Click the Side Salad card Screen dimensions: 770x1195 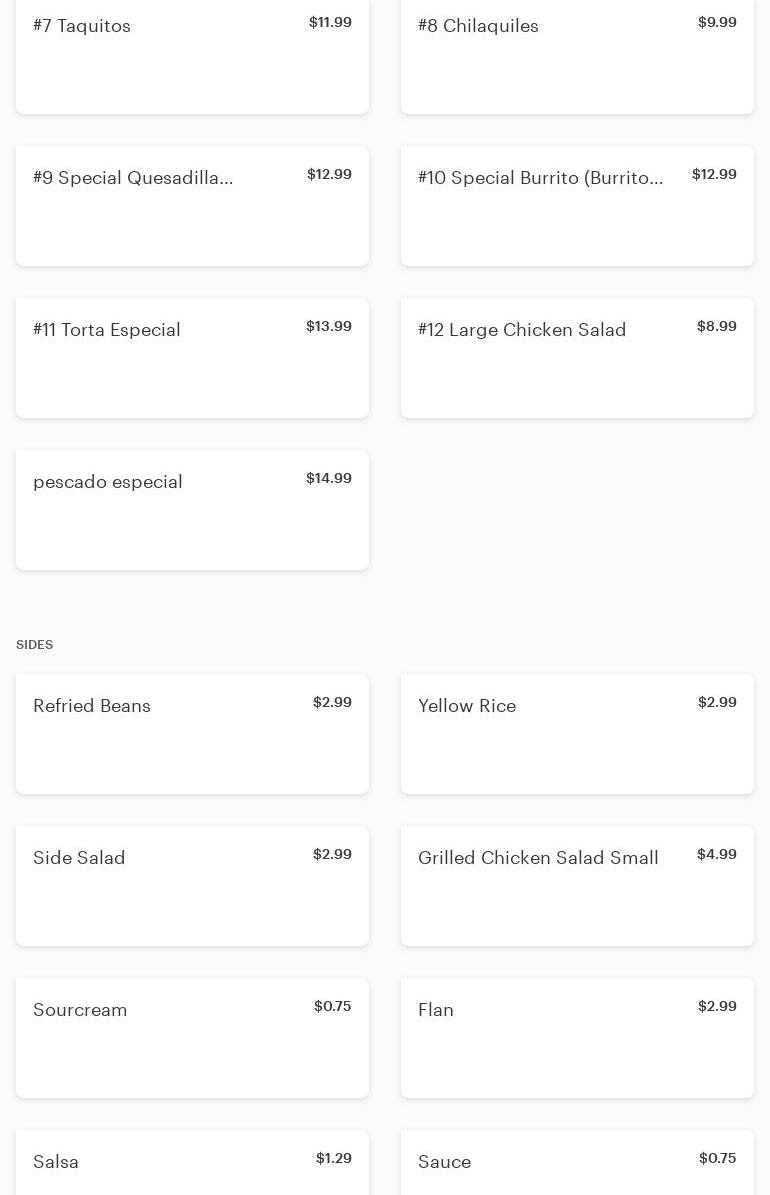click(x=192, y=886)
